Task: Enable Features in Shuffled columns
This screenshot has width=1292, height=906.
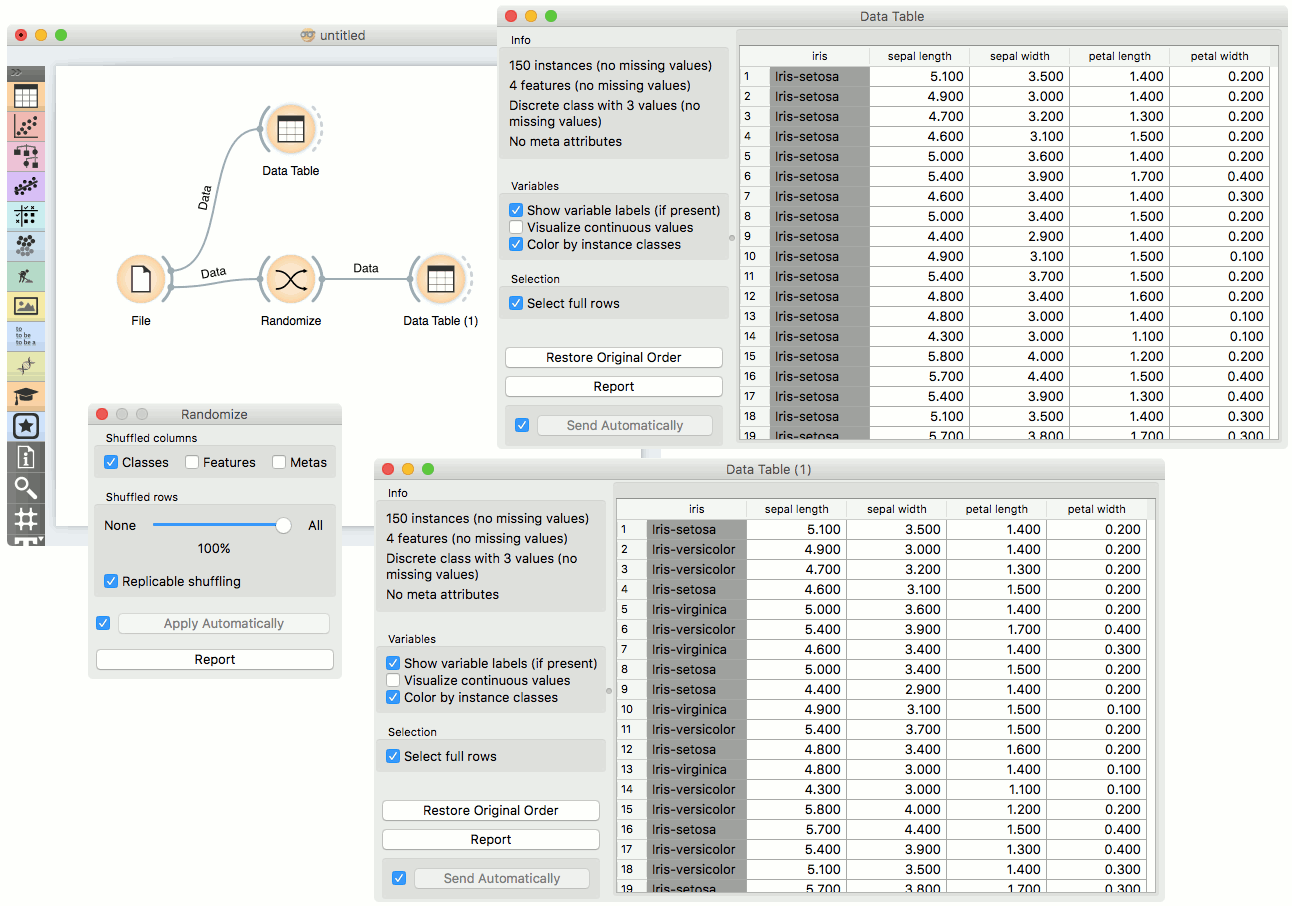Action: (191, 462)
